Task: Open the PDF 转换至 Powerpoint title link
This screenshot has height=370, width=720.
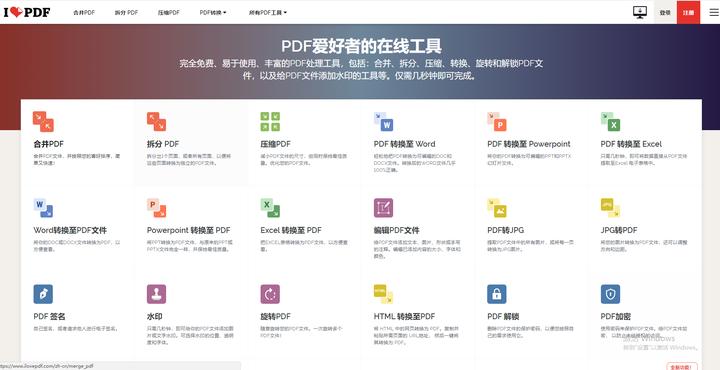Action: tap(529, 144)
